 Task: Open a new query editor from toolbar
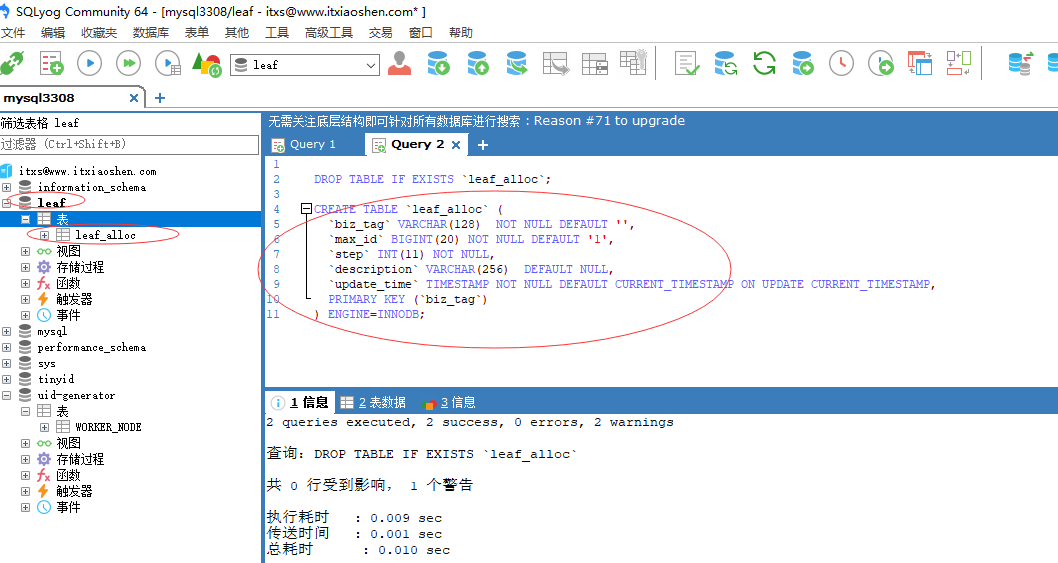[x=51, y=63]
